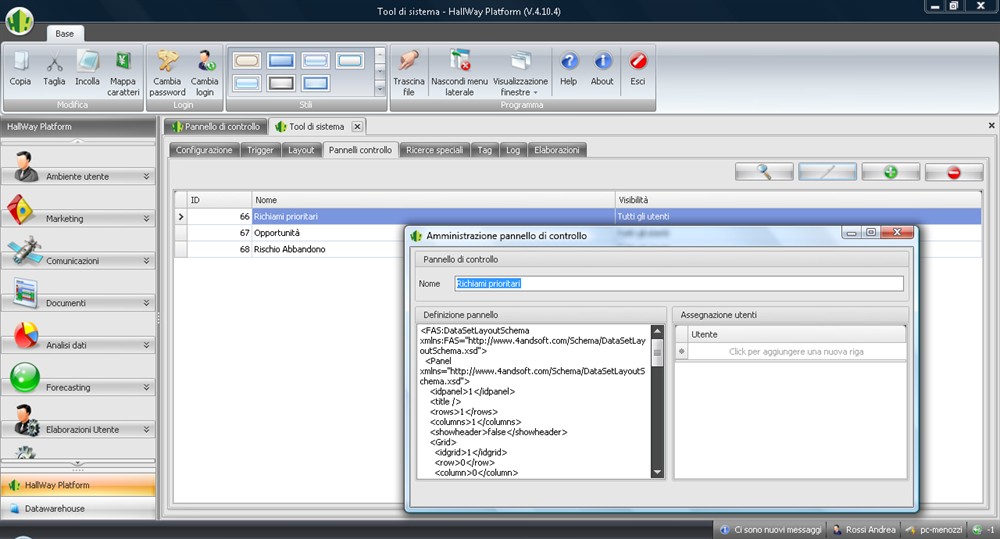Expand the Marketing section chevron
The width and height of the screenshot is (1000, 539).
click(146, 218)
